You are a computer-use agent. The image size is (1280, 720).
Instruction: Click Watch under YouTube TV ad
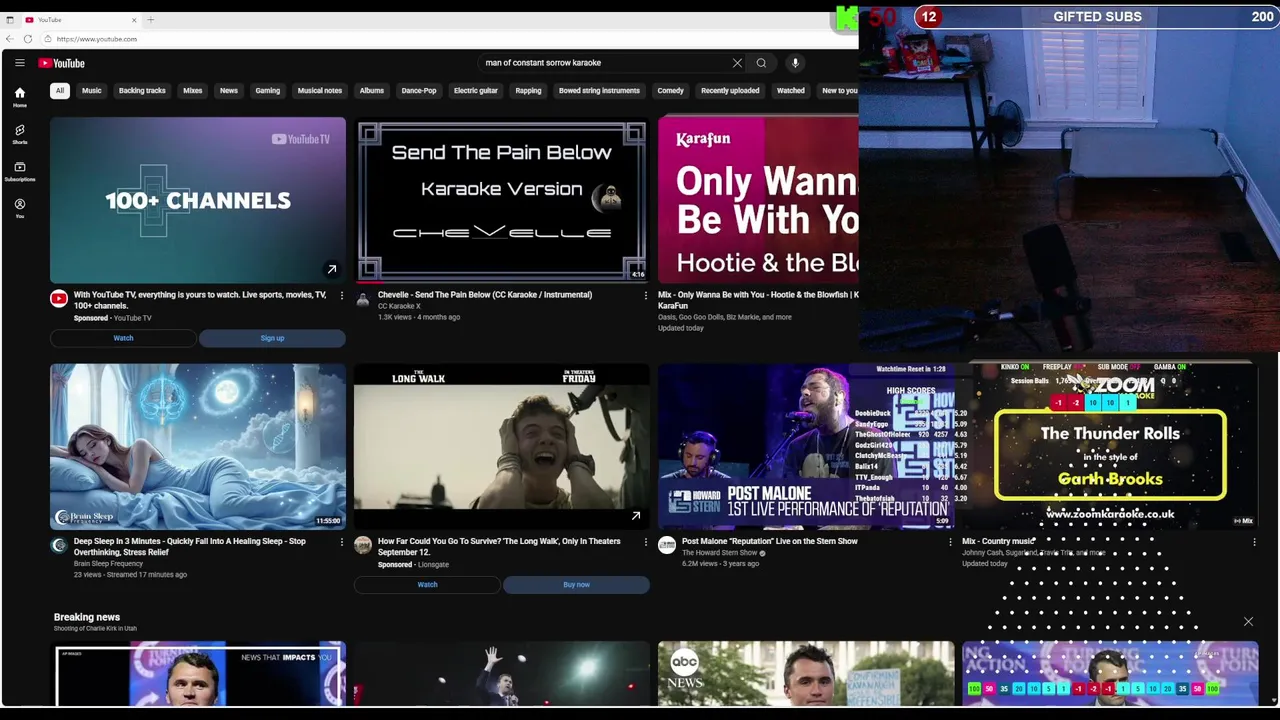pos(123,338)
